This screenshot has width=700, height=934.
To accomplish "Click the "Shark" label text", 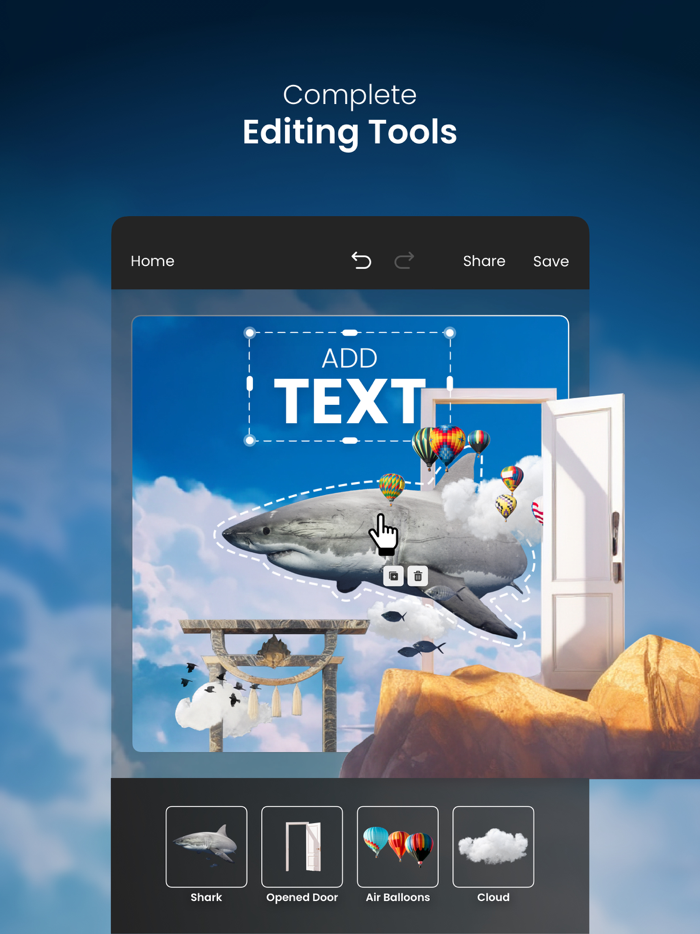I will click(x=206, y=897).
